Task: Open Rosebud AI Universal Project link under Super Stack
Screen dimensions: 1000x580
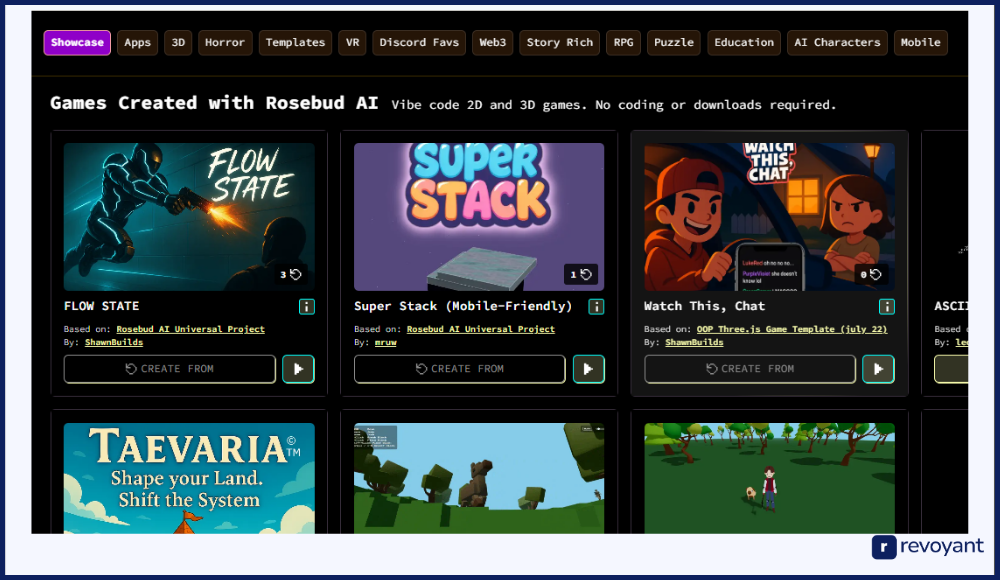Action: click(x=480, y=329)
